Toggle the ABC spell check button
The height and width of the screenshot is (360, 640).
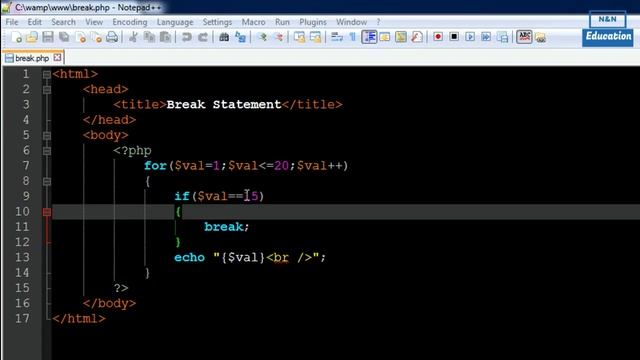point(524,37)
